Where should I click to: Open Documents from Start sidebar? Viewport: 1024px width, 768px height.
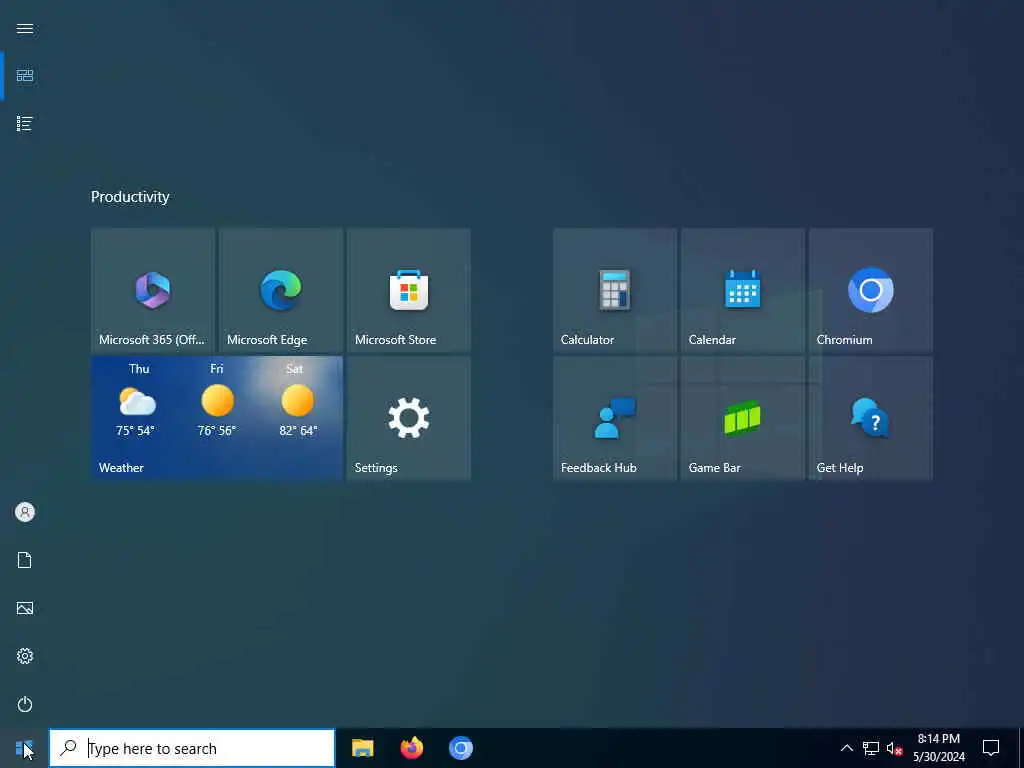tap(25, 560)
